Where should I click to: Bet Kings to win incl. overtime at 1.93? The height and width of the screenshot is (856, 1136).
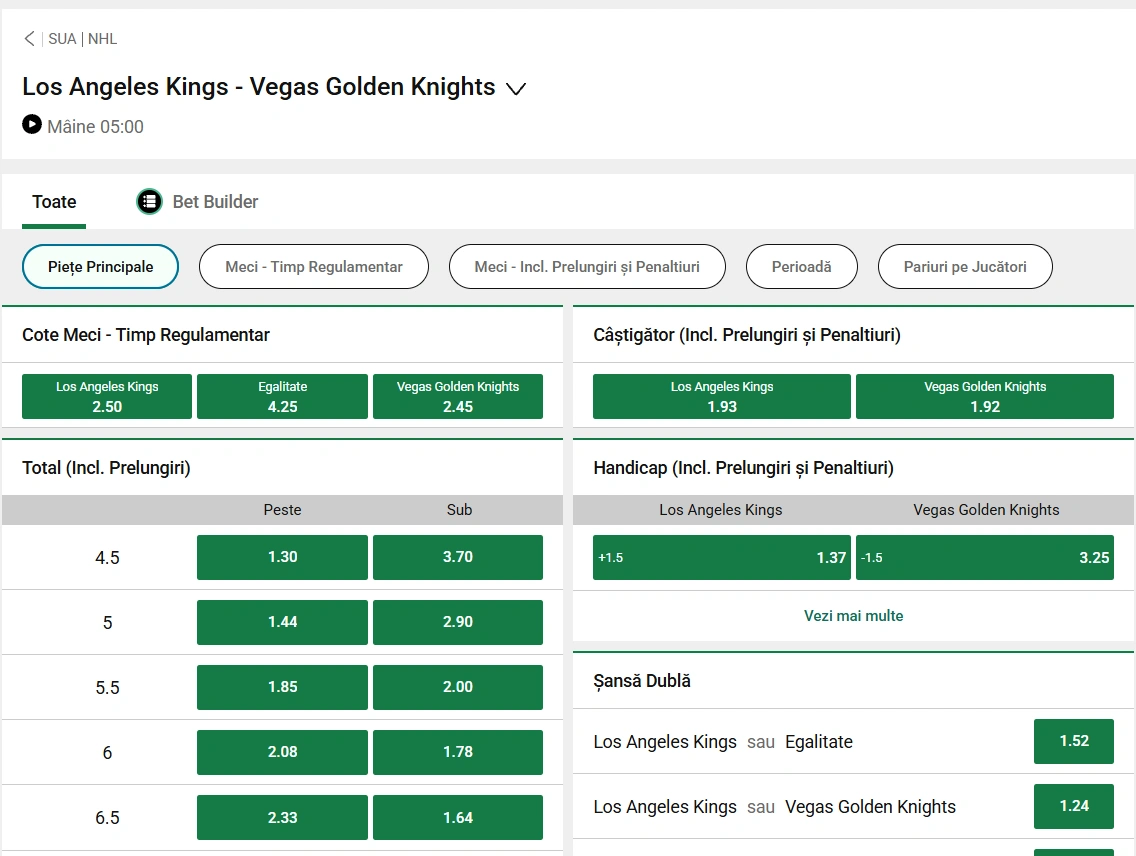click(x=721, y=396)
